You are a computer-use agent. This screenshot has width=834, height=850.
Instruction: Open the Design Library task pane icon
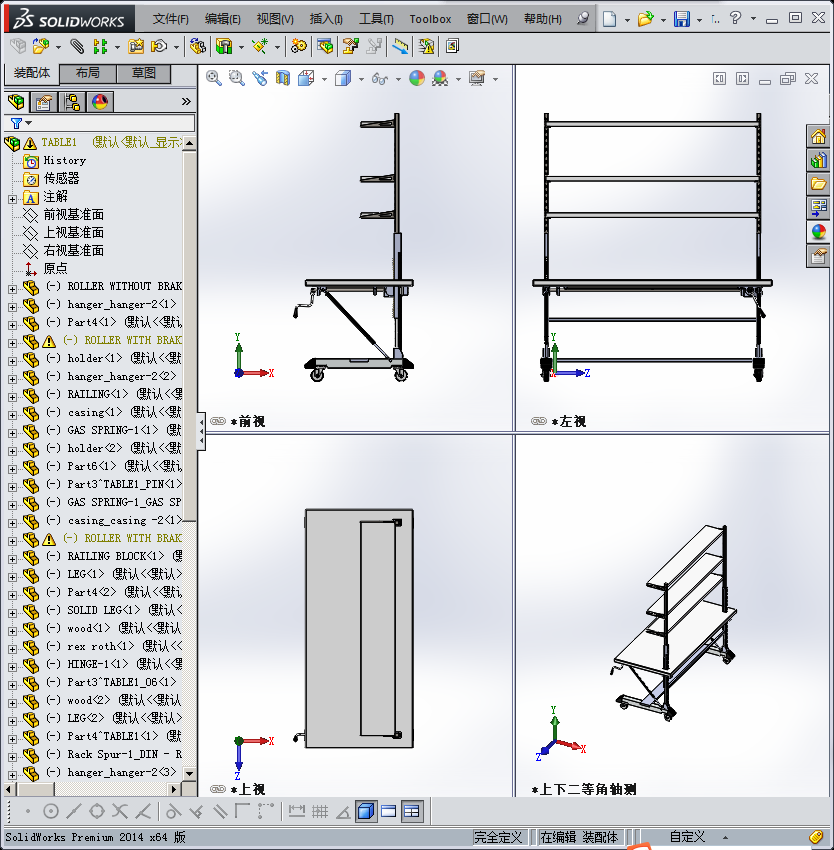coord(818,160)
